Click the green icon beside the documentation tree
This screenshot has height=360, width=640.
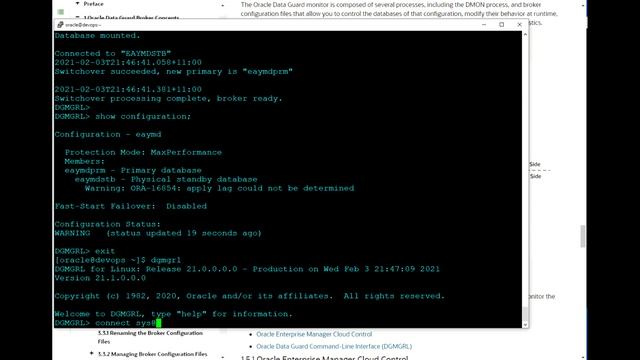(61, 12)
